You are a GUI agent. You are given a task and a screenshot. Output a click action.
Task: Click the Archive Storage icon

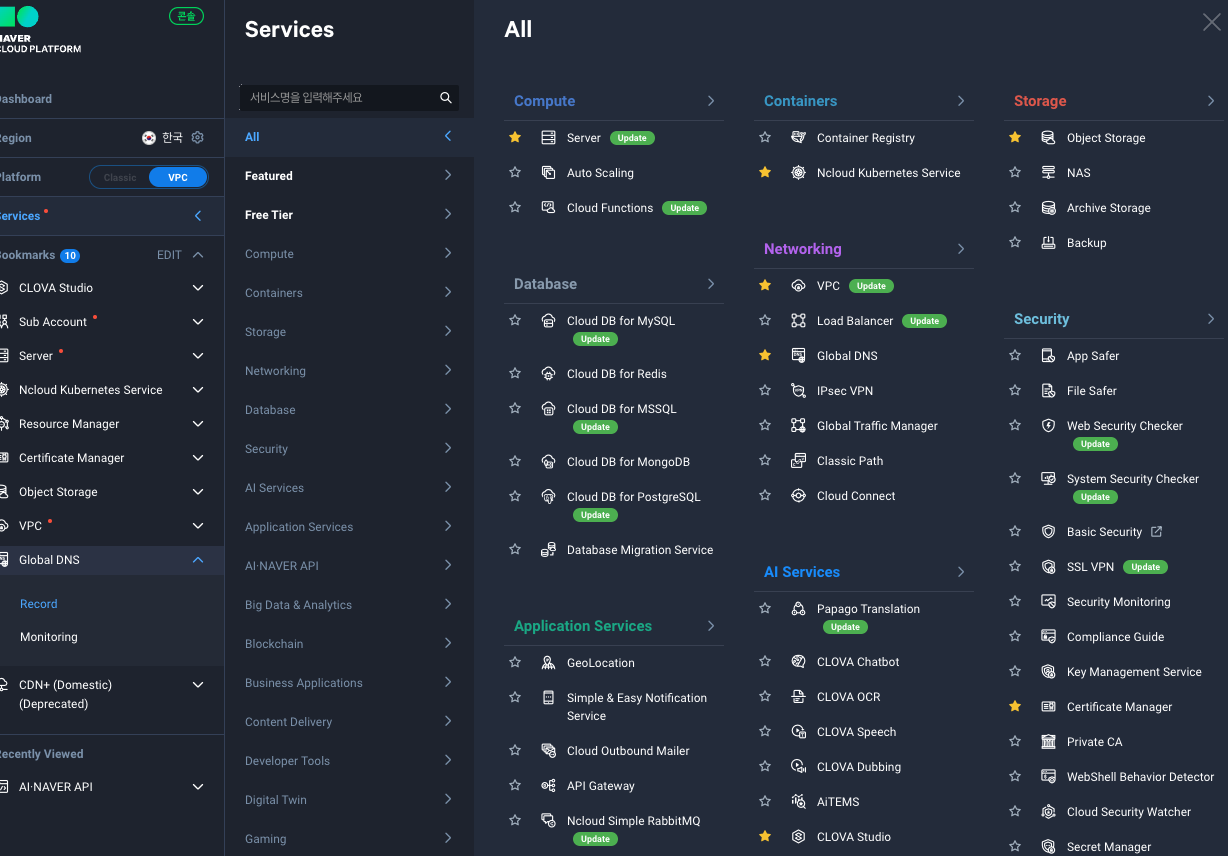click(x=1048, y=208)
